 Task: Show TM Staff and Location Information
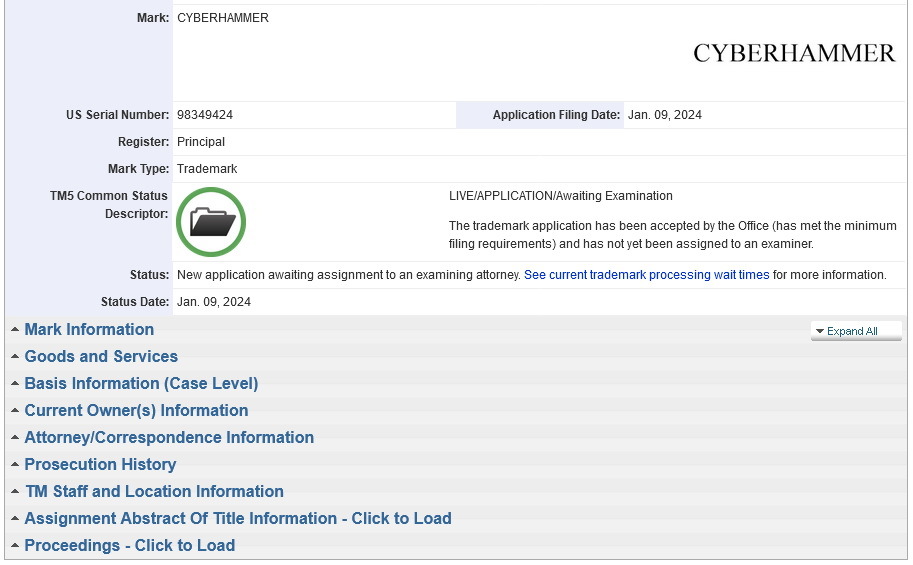click(154, 492)
